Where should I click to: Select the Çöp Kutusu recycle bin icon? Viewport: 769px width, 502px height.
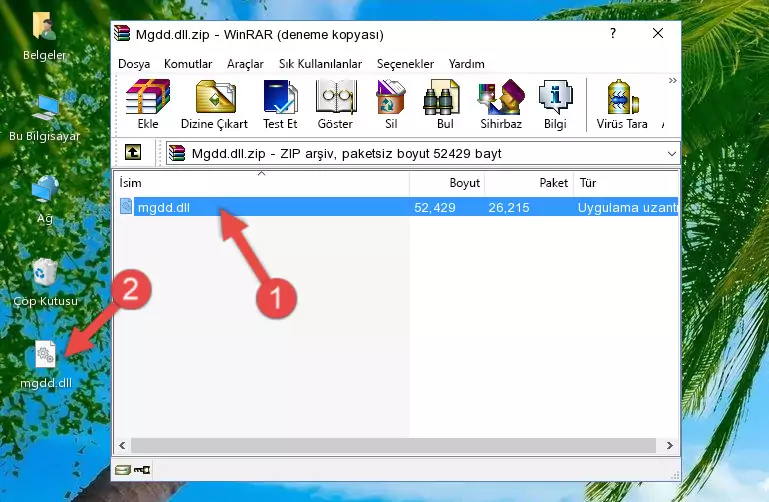(45, 283)
